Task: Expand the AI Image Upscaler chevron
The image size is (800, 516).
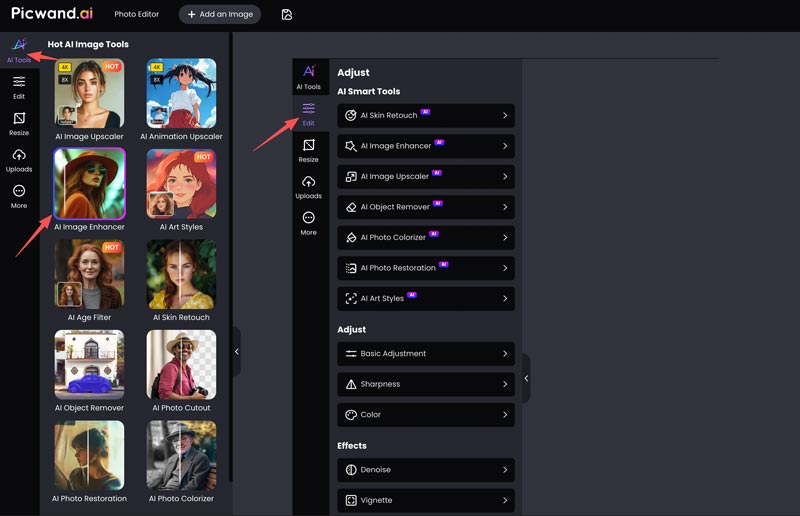Action: [505, 177]
